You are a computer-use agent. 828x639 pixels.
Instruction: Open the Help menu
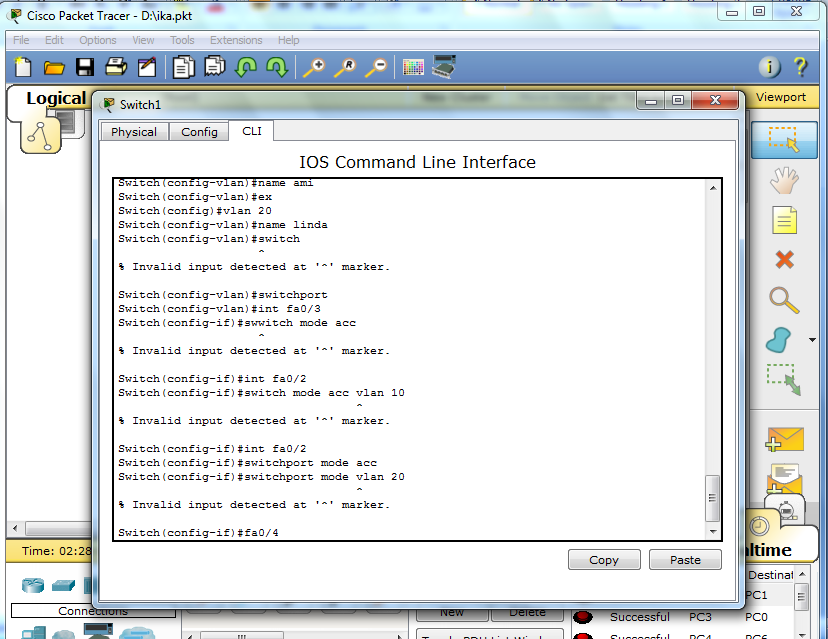point(288,40)
